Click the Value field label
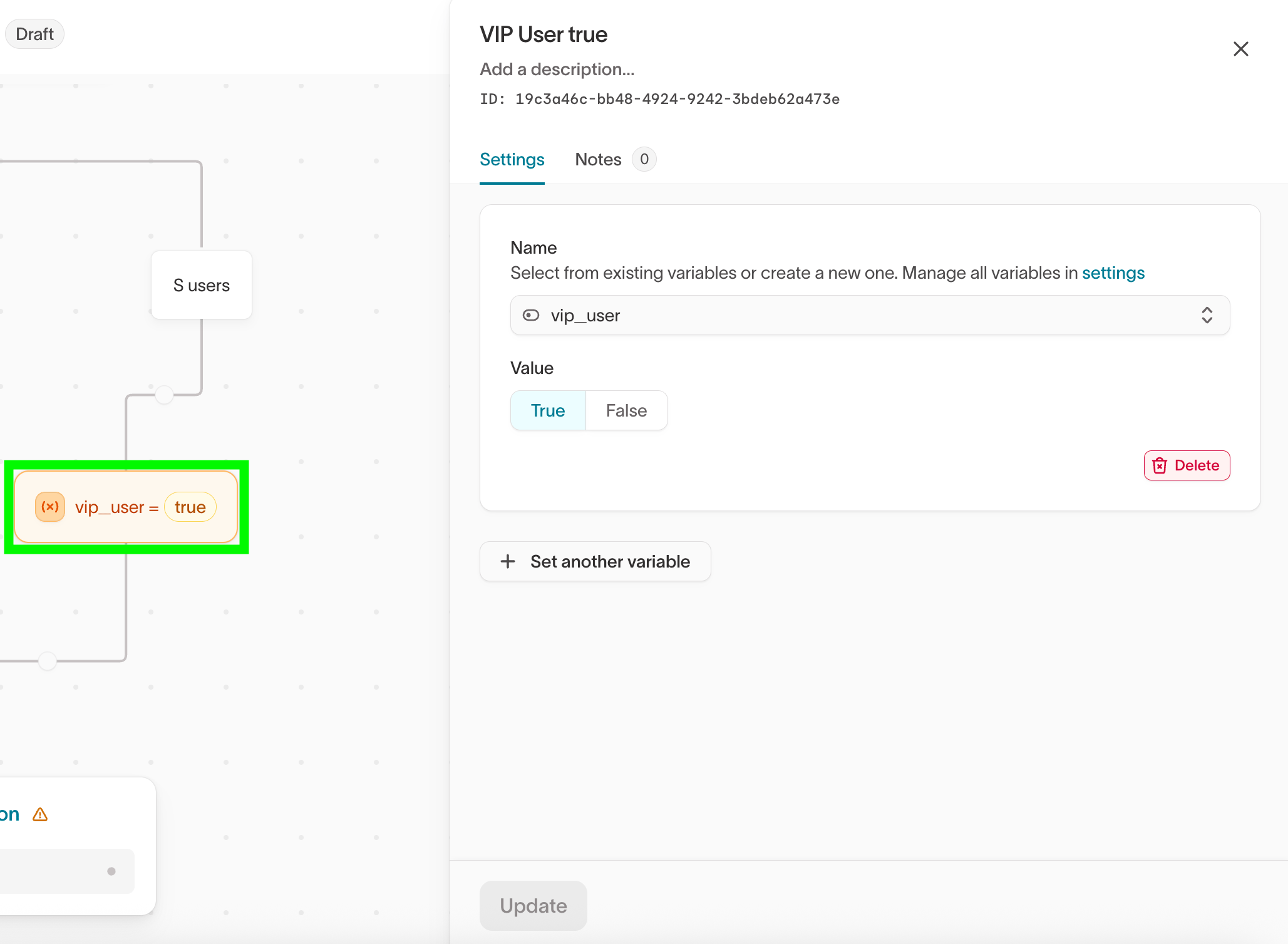This screenshot has height=944, width=1288. point(532,368)
